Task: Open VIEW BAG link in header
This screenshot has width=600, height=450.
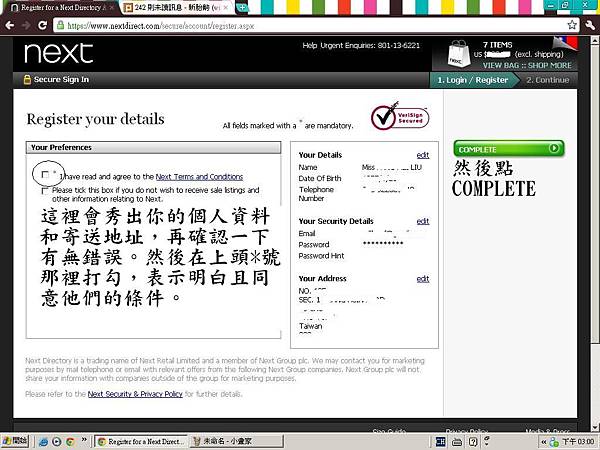Action: 501,65
